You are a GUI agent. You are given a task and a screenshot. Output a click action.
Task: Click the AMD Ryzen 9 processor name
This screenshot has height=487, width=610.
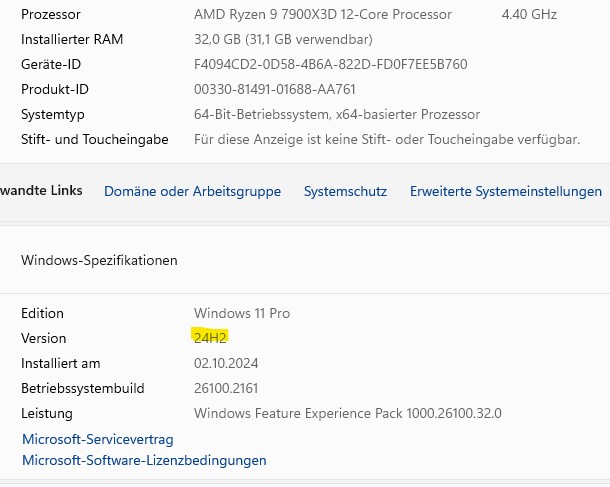tap(322, 15)
